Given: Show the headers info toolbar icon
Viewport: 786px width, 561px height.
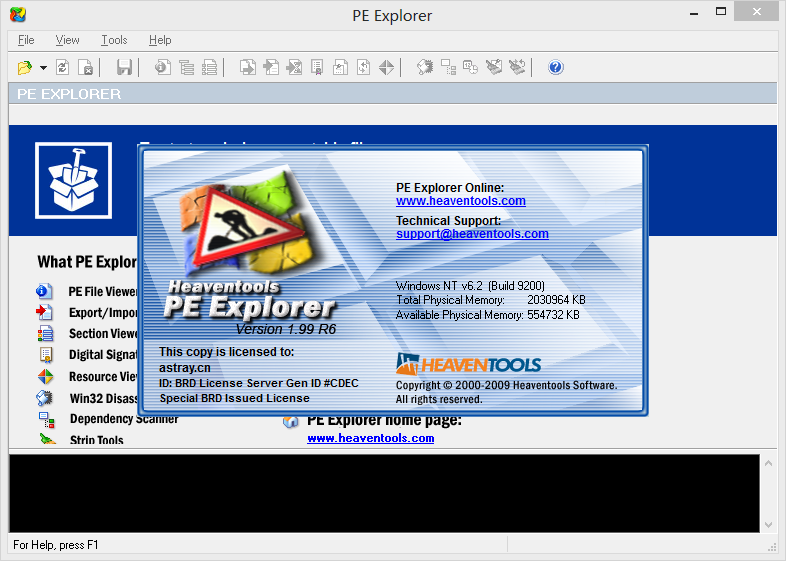Looking at the screenshot, I should pos(163,67).
